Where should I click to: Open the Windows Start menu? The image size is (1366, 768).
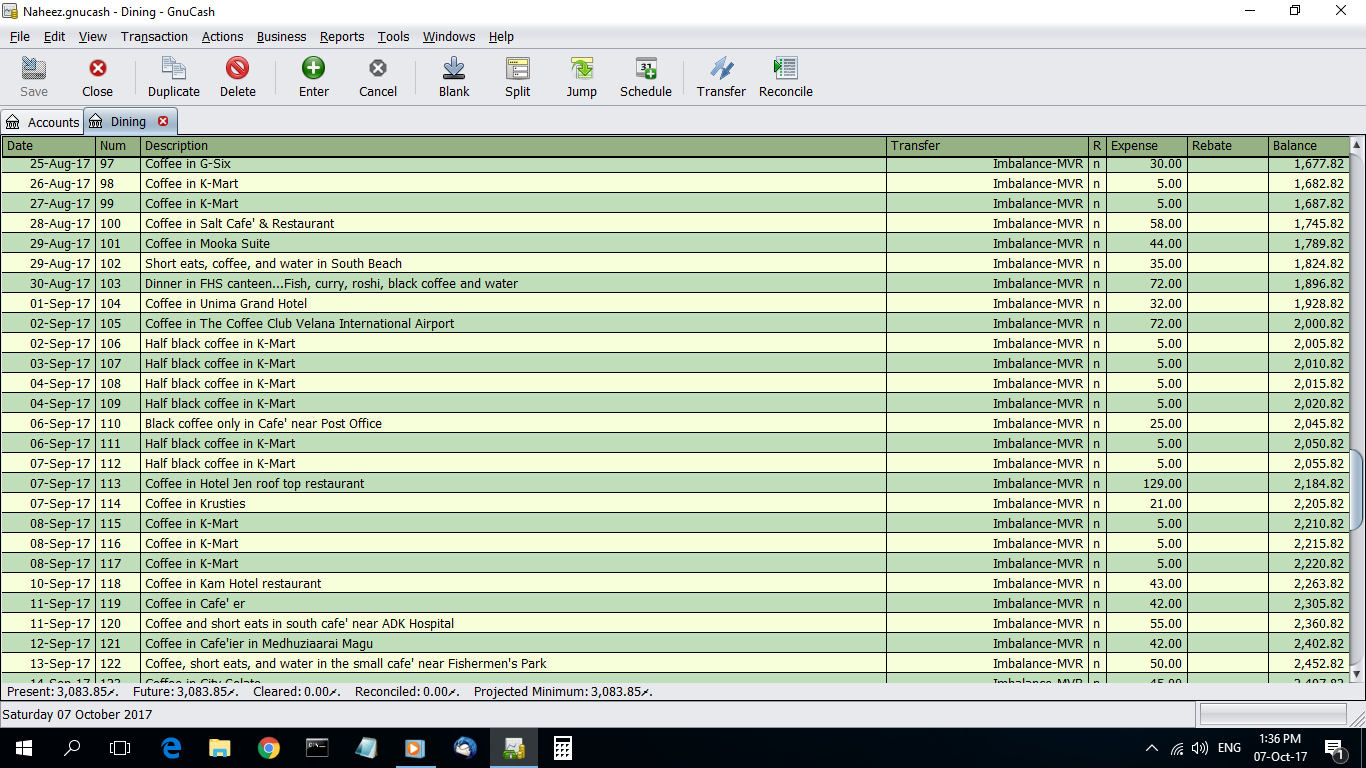click(24, 747)
